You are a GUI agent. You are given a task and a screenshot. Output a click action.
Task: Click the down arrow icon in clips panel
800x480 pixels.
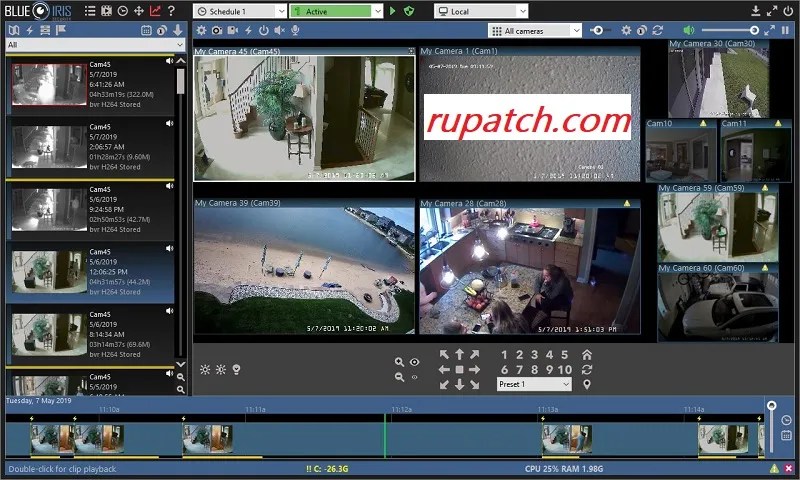[178, 30]
